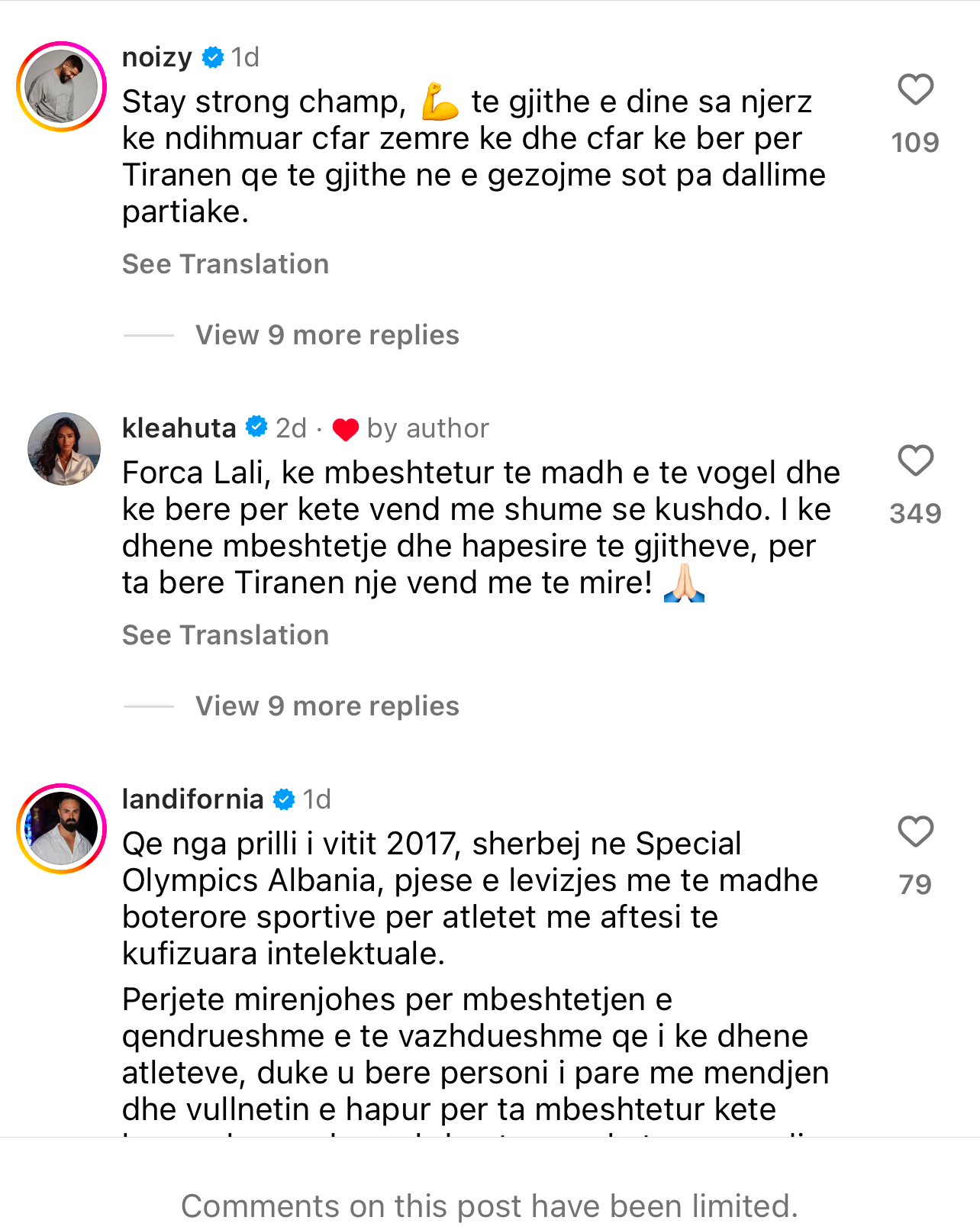See translation of kleahuta's comment
Image resolution: width=980 pixels, height=1230 pixels.
(225, 635)
